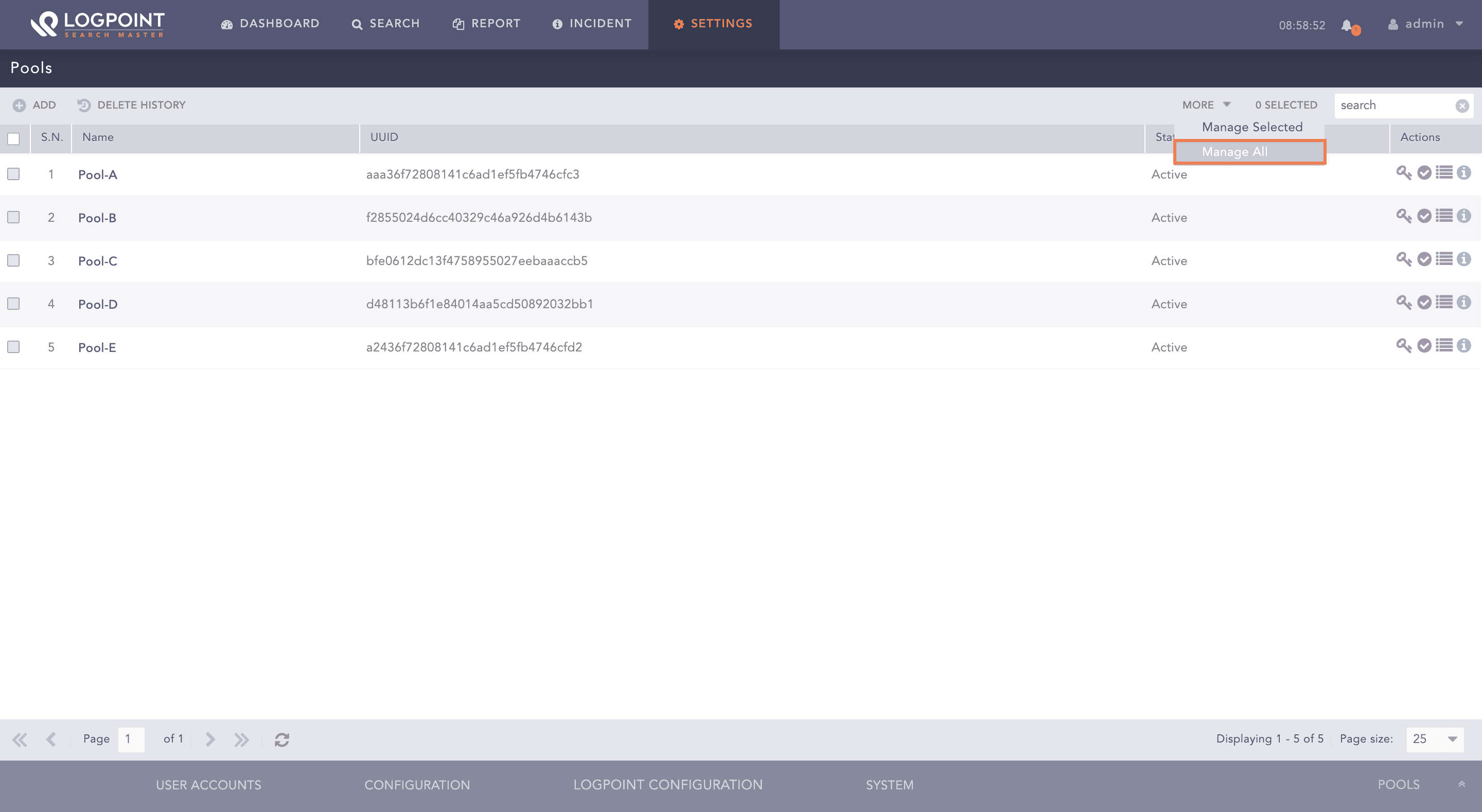Click the page number input field
Screen dimensions: 1482x812
131,739
